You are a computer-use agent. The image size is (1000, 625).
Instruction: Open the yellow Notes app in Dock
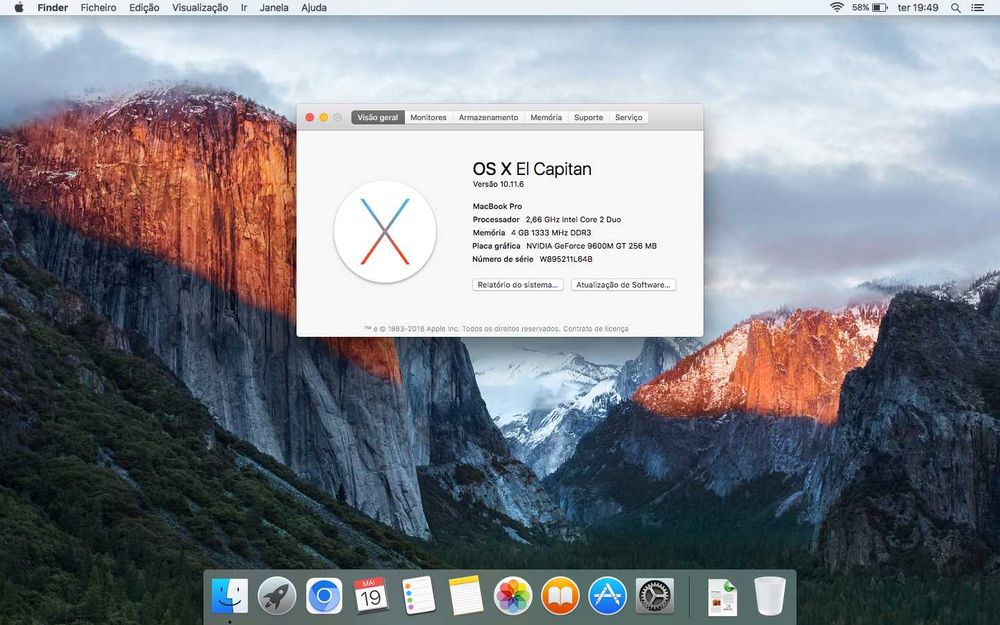coord(466,596)
